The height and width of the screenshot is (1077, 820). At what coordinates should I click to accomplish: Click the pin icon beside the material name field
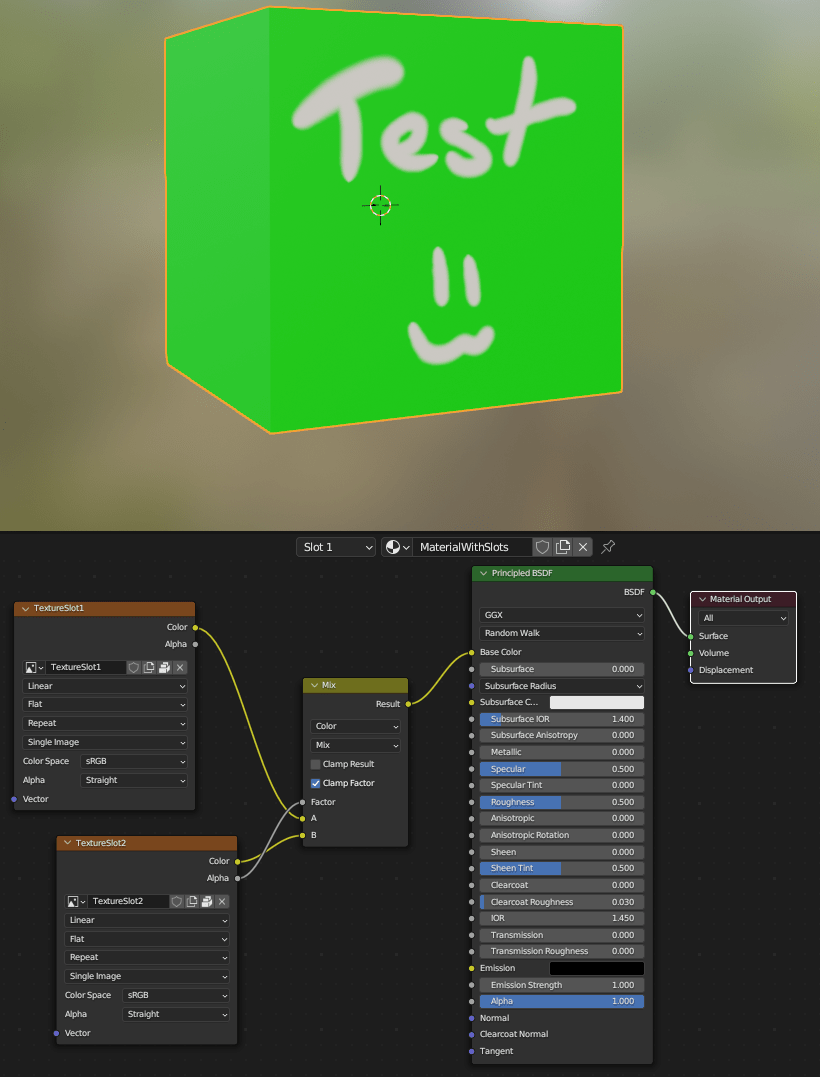(608, 546)
